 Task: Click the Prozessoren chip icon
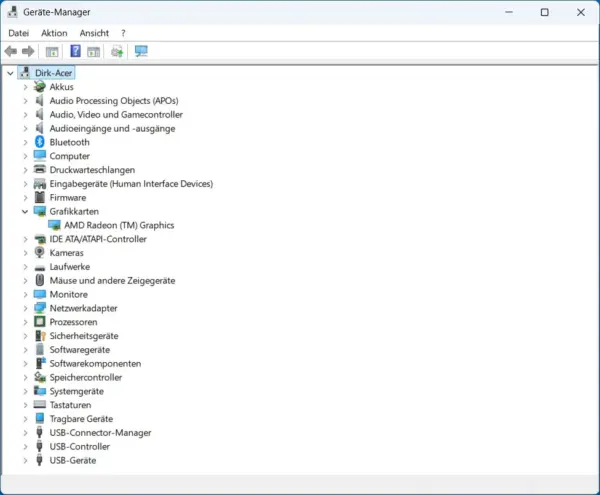coord(39,322)
